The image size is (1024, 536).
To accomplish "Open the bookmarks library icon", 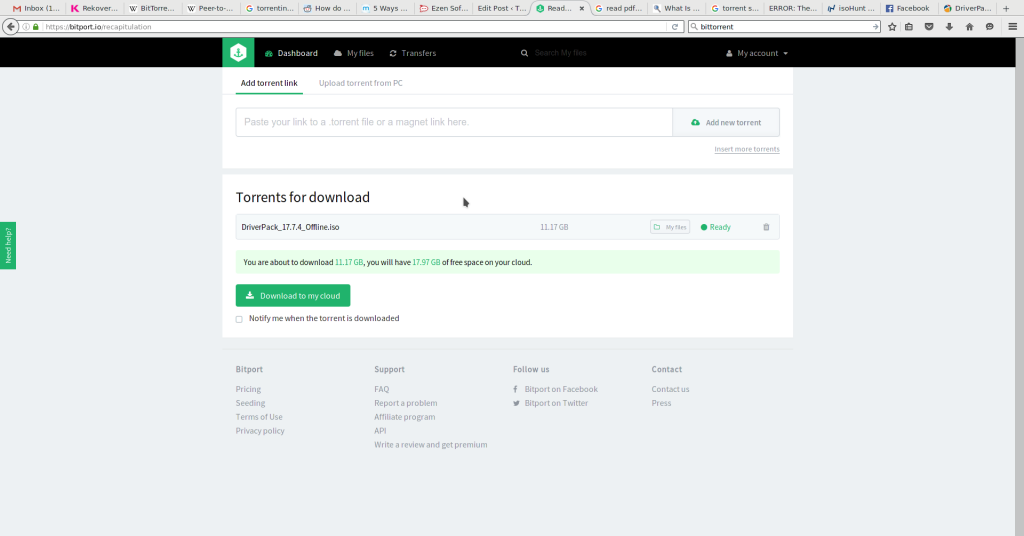I will (x=908, y=27).
